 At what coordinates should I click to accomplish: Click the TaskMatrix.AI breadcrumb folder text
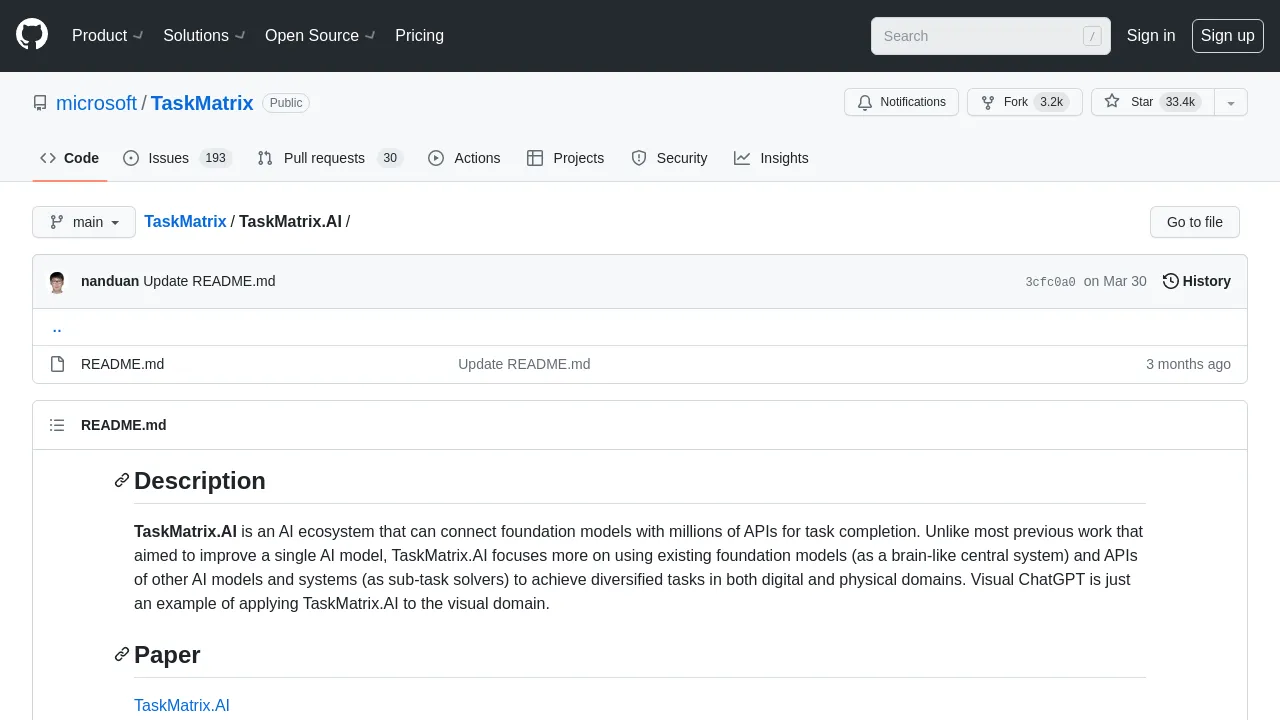[290, 222]
